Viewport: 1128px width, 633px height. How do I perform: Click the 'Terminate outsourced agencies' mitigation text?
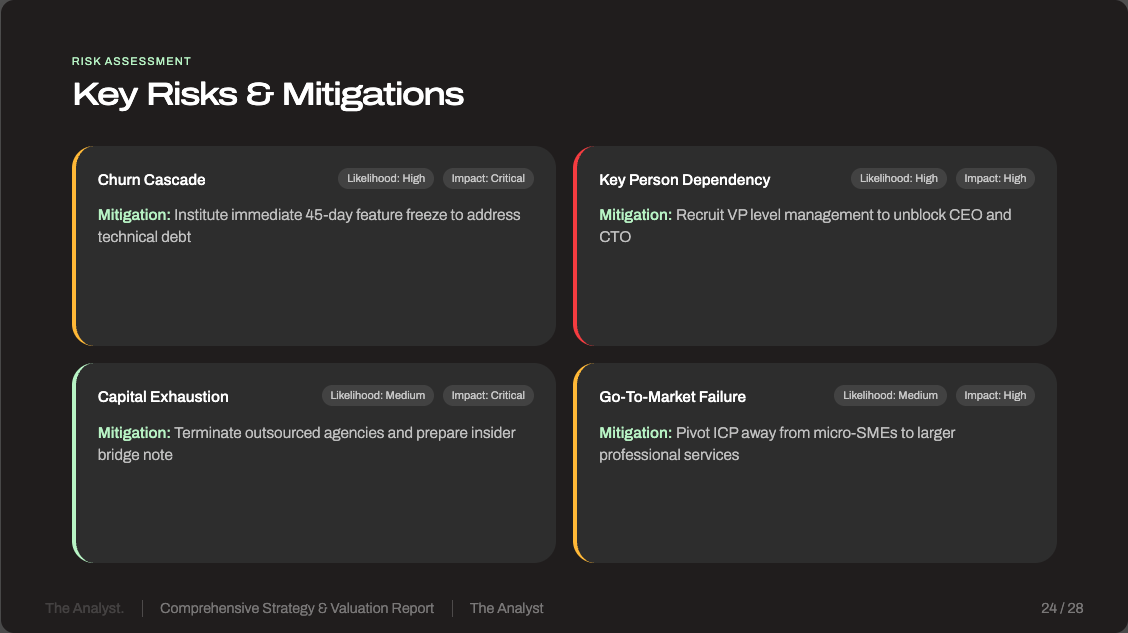306,444
